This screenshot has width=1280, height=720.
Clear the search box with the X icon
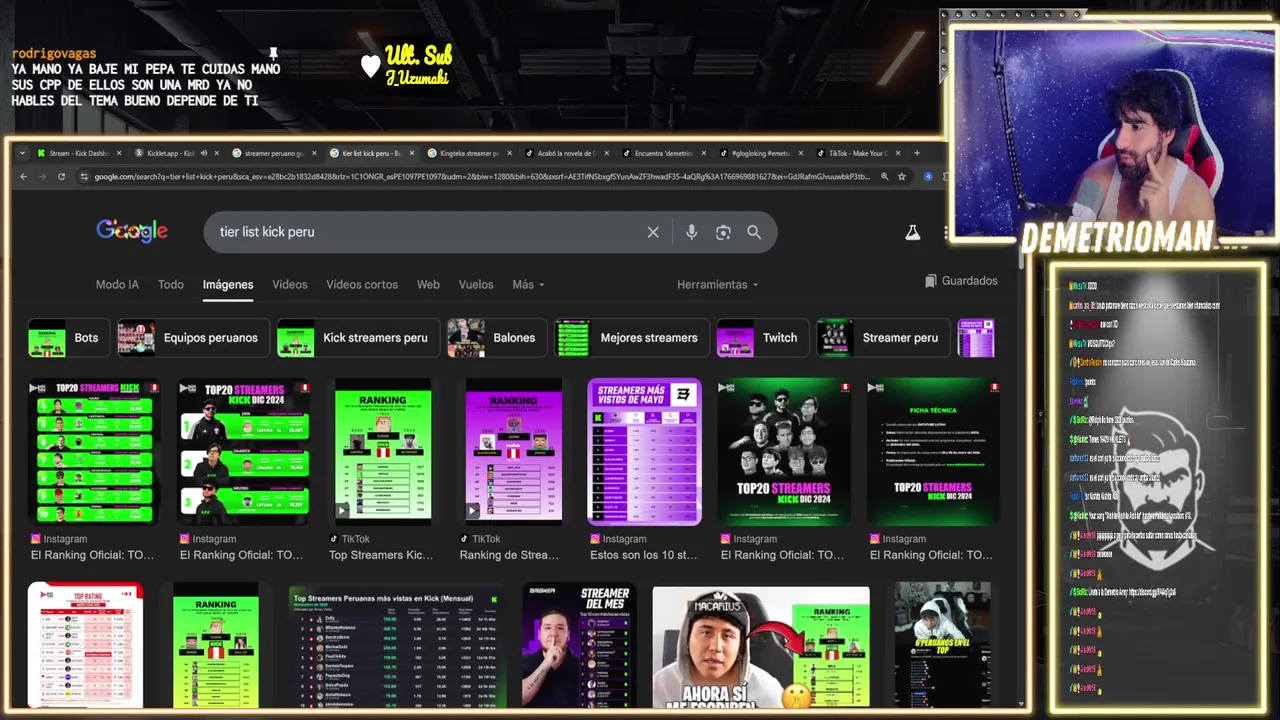[x=653, y=232]
